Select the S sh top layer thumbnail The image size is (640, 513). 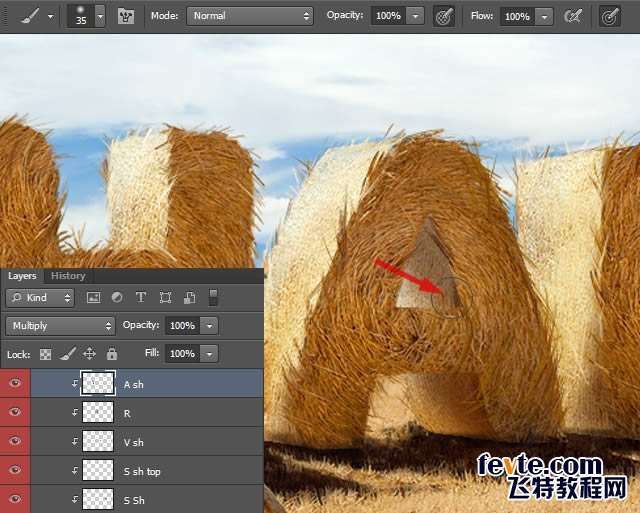pos(98,470)
